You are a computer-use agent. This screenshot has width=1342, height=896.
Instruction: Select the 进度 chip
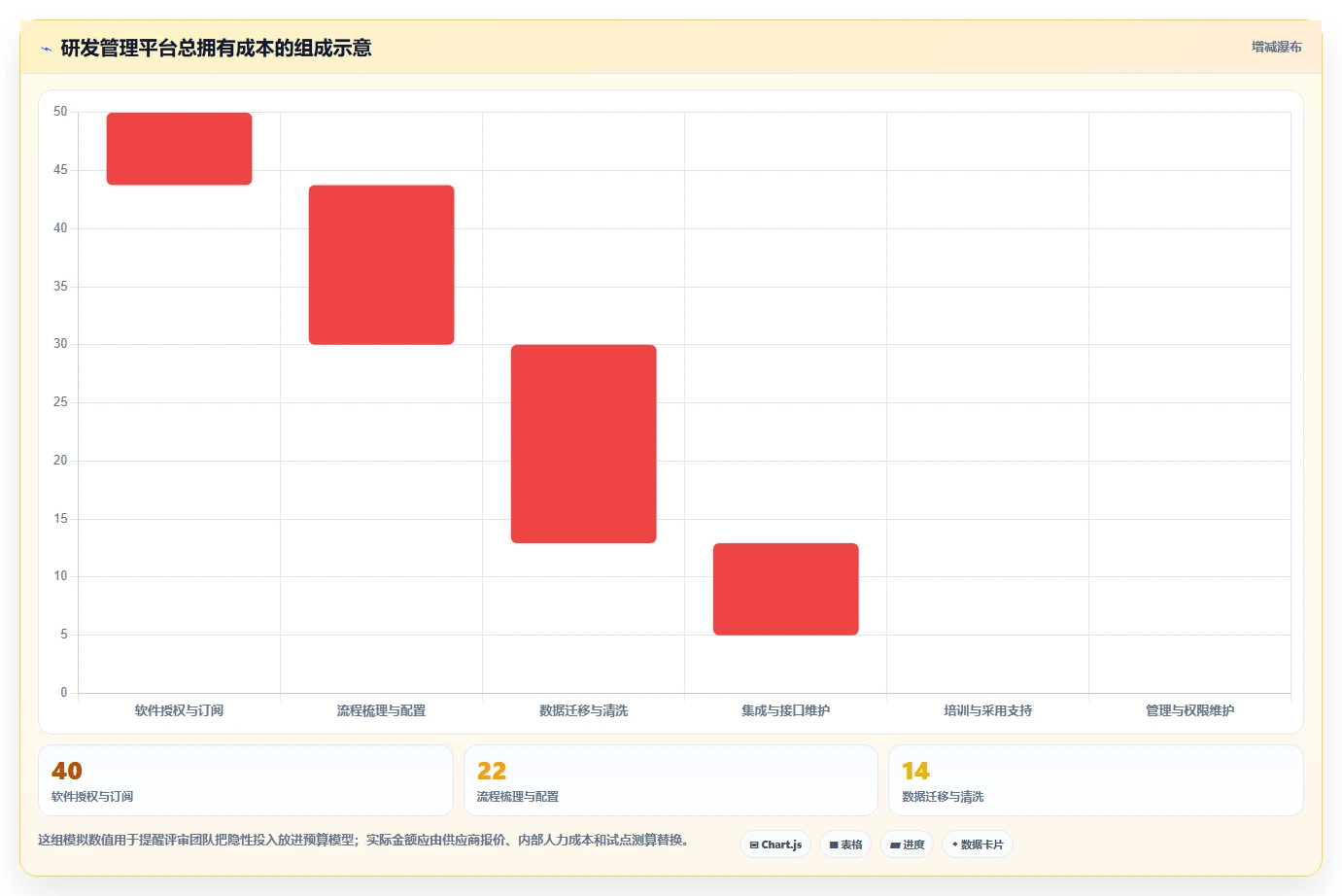(907, 844)
